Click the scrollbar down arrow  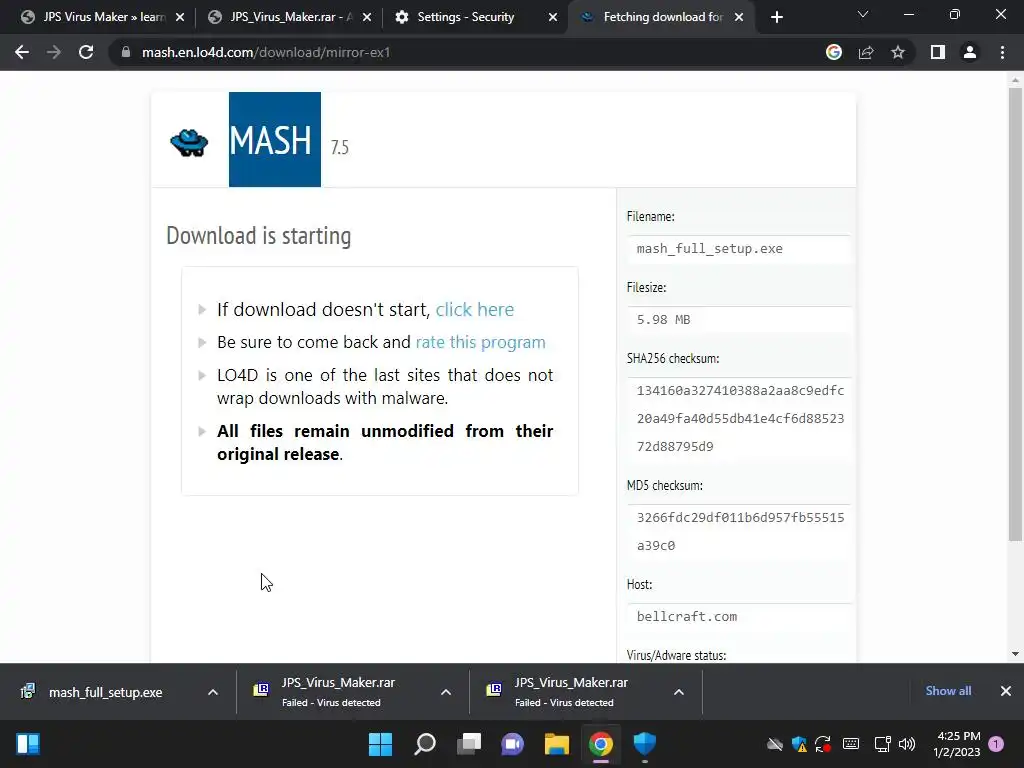[x=1015, y=654]
